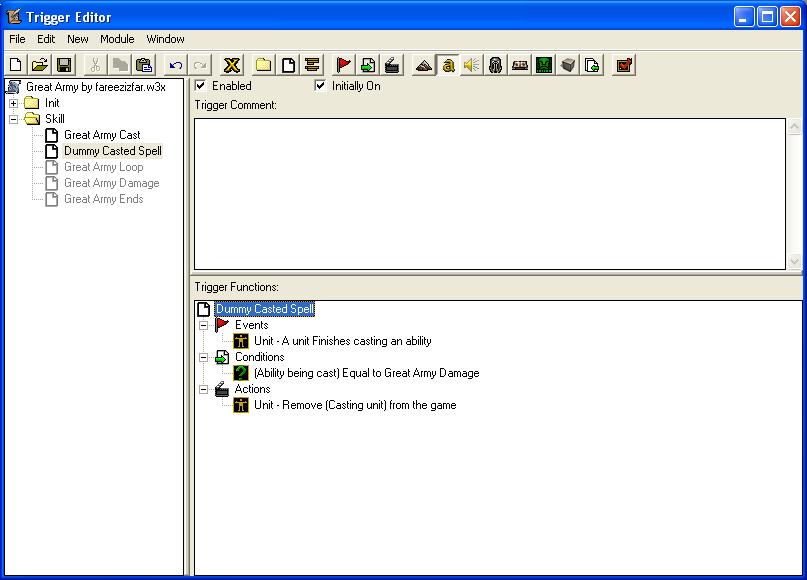Screen dimensions: 807x580
Task: Select the map root Great Army by fareezizfar.w3x
Action: pyautogui.click(x=96, y=87)
